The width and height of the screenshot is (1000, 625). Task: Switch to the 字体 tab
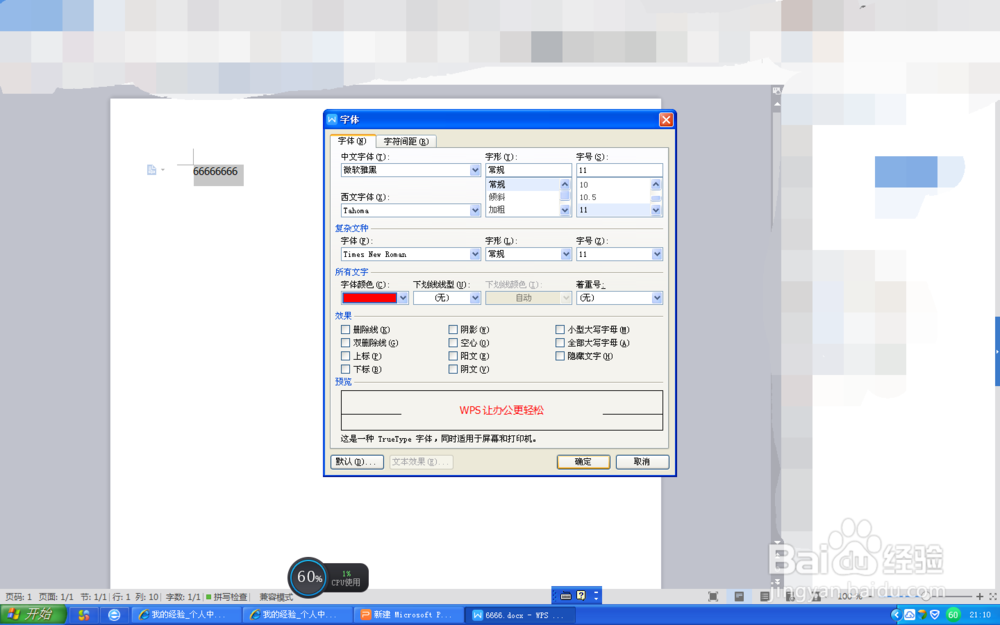[352, 141]
